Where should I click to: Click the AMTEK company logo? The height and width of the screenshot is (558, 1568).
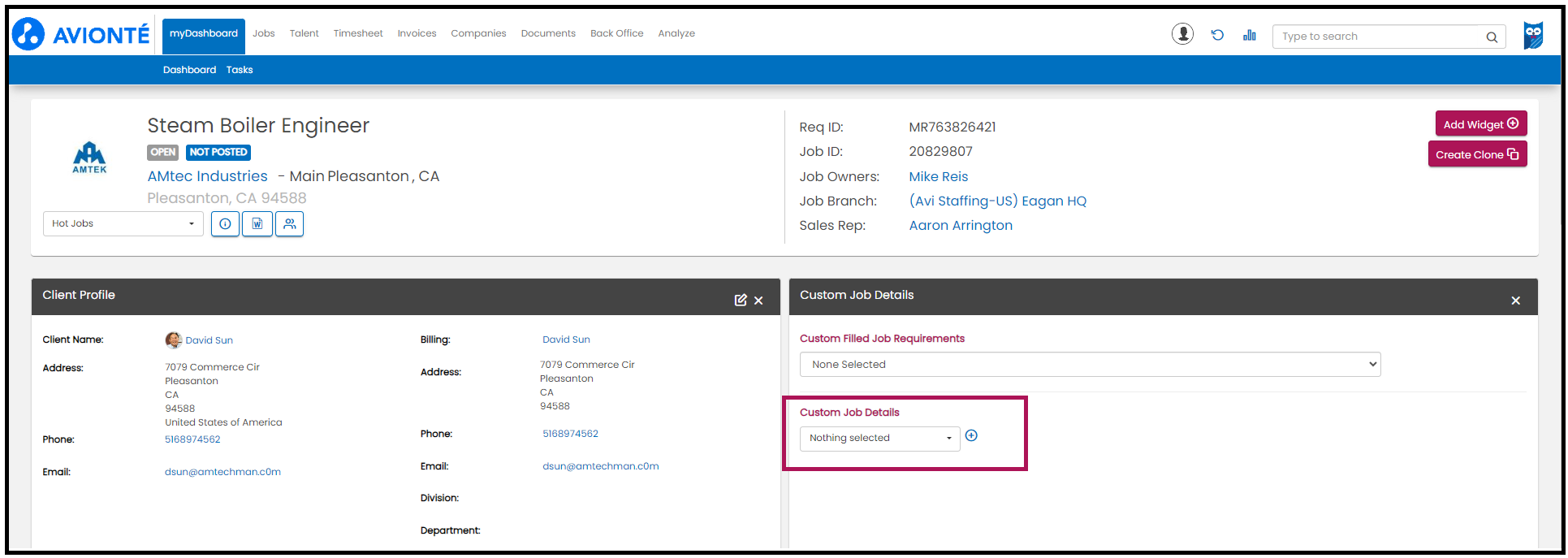coord(89,158)
